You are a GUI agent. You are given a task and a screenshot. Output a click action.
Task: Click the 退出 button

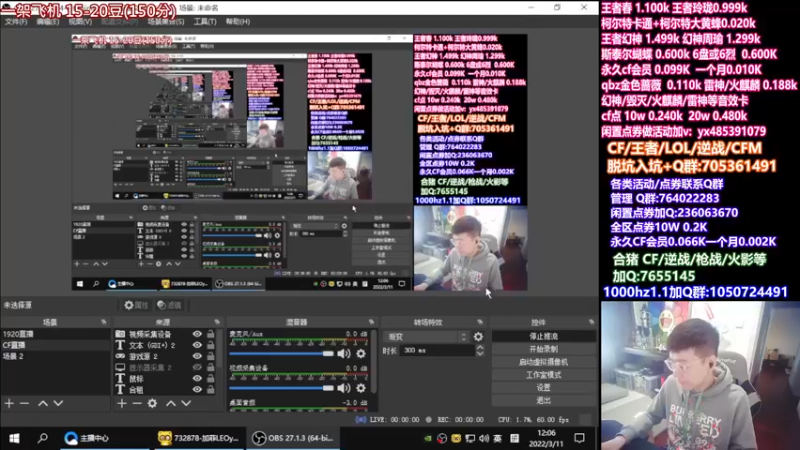543,401
